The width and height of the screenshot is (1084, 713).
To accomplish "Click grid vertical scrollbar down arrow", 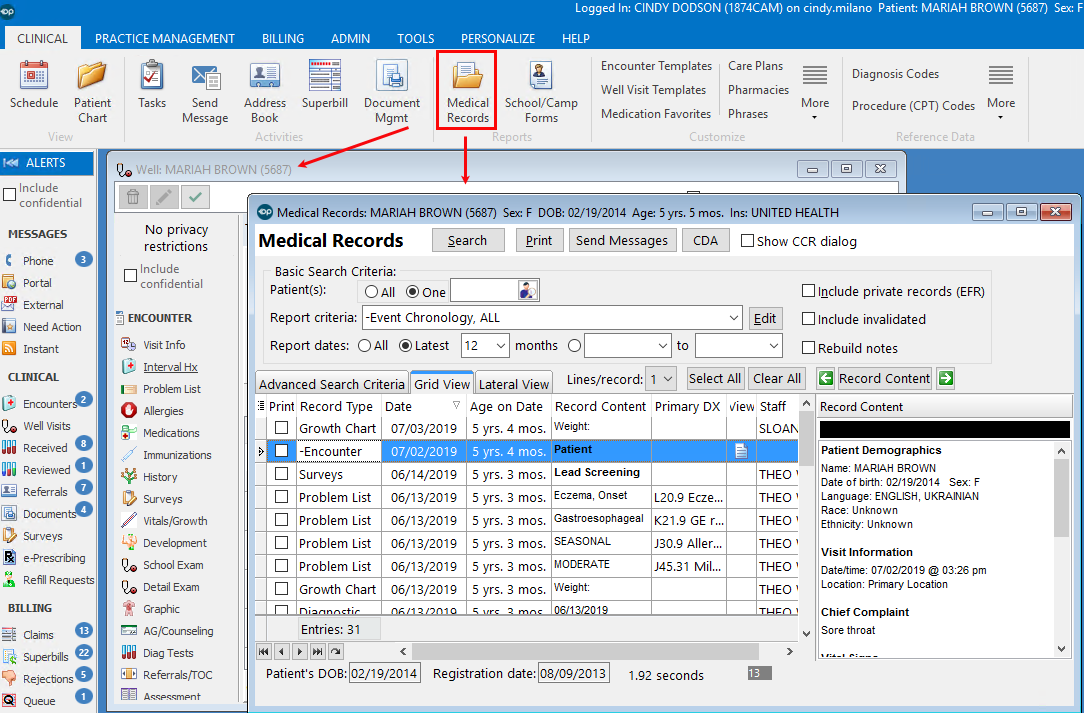I will (806, 634).
